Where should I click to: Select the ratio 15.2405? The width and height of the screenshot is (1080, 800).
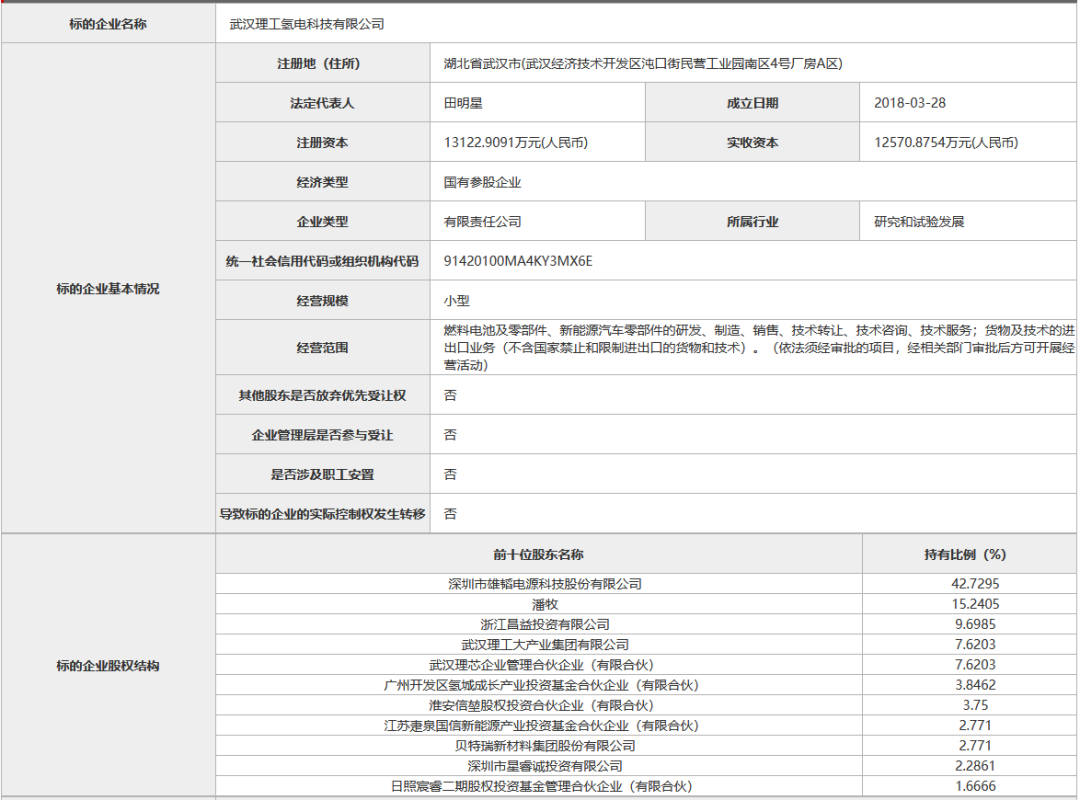975,604
